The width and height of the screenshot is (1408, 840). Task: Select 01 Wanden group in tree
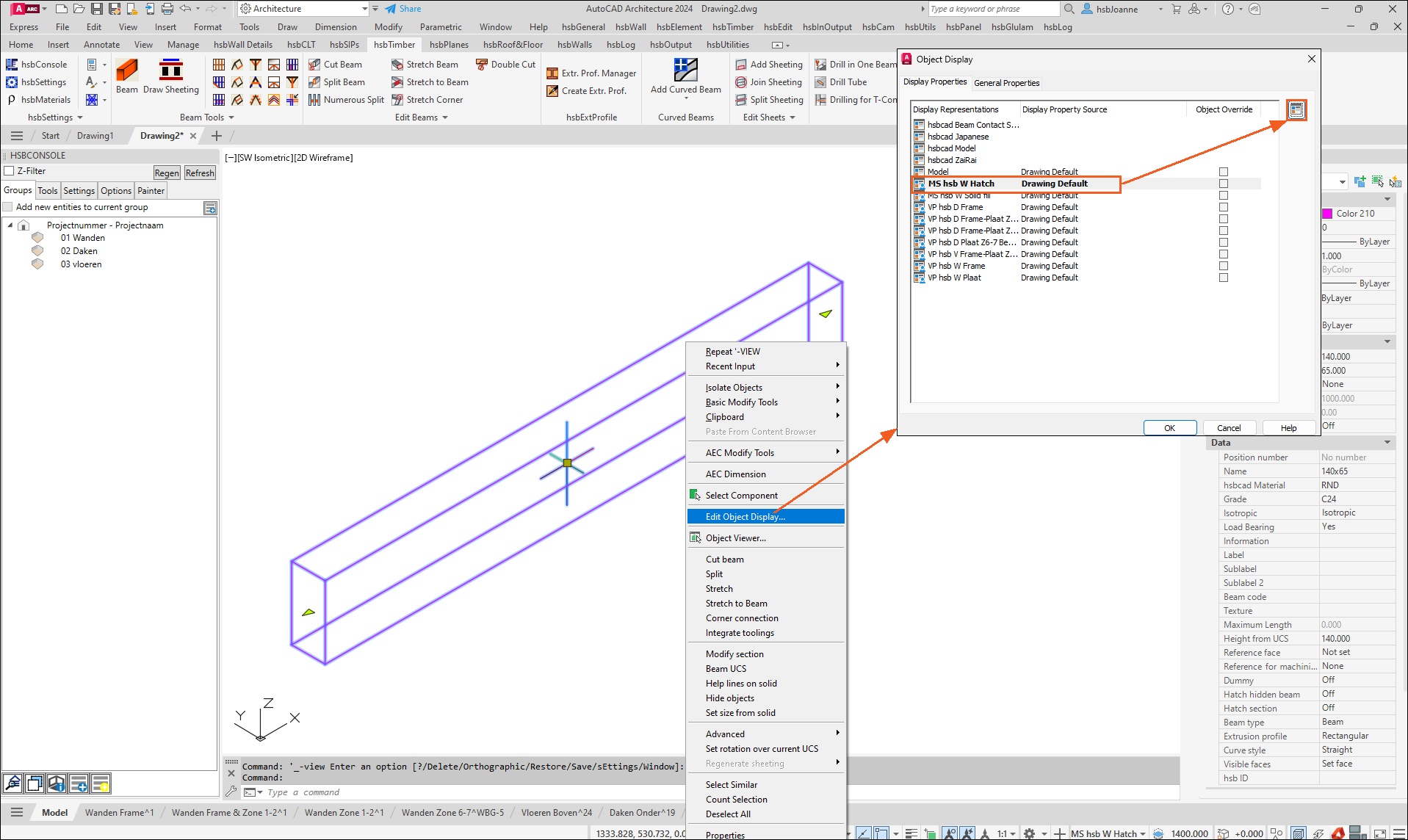point(82,238)
